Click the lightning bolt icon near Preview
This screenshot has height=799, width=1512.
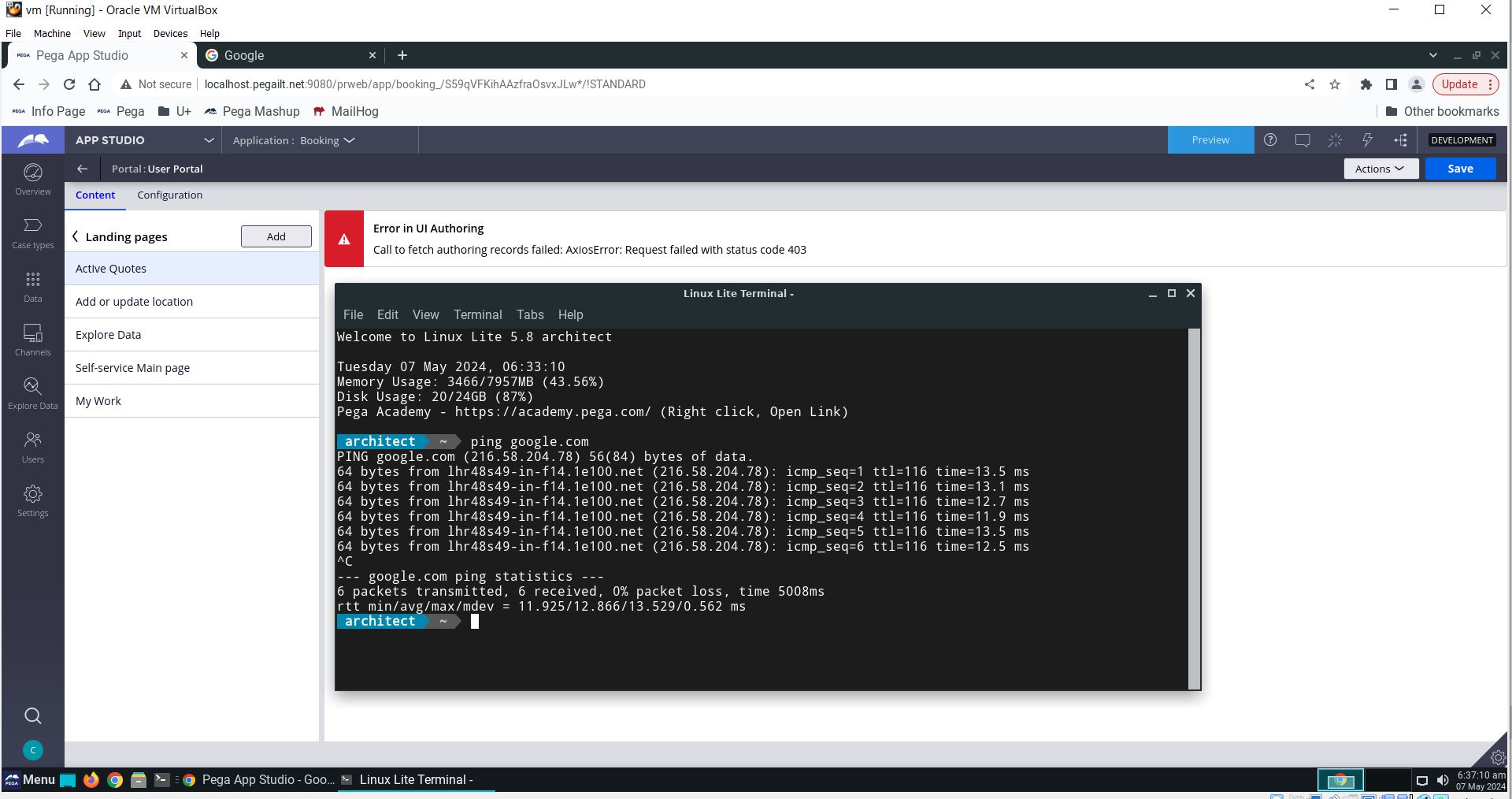[x=1368, y=139]
